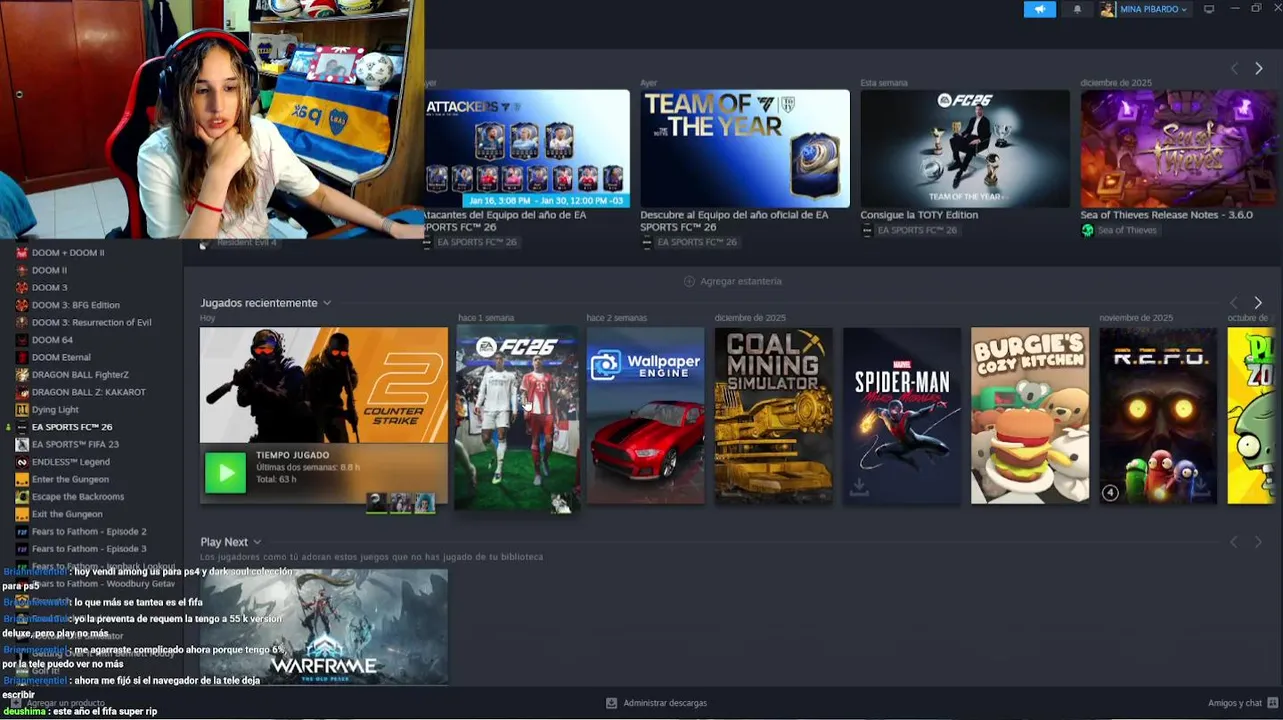Select Exit the Gungeon in game list
The height and width of the screenshot is (720, 1283).
[67, 514]
